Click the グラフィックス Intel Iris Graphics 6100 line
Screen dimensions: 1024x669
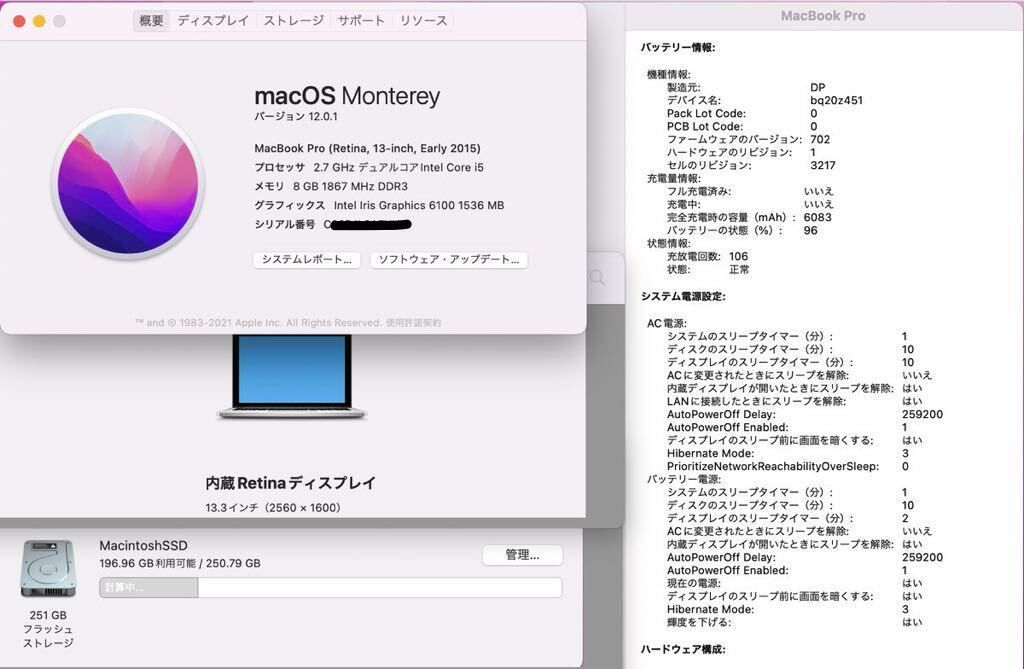click(379, 205)
